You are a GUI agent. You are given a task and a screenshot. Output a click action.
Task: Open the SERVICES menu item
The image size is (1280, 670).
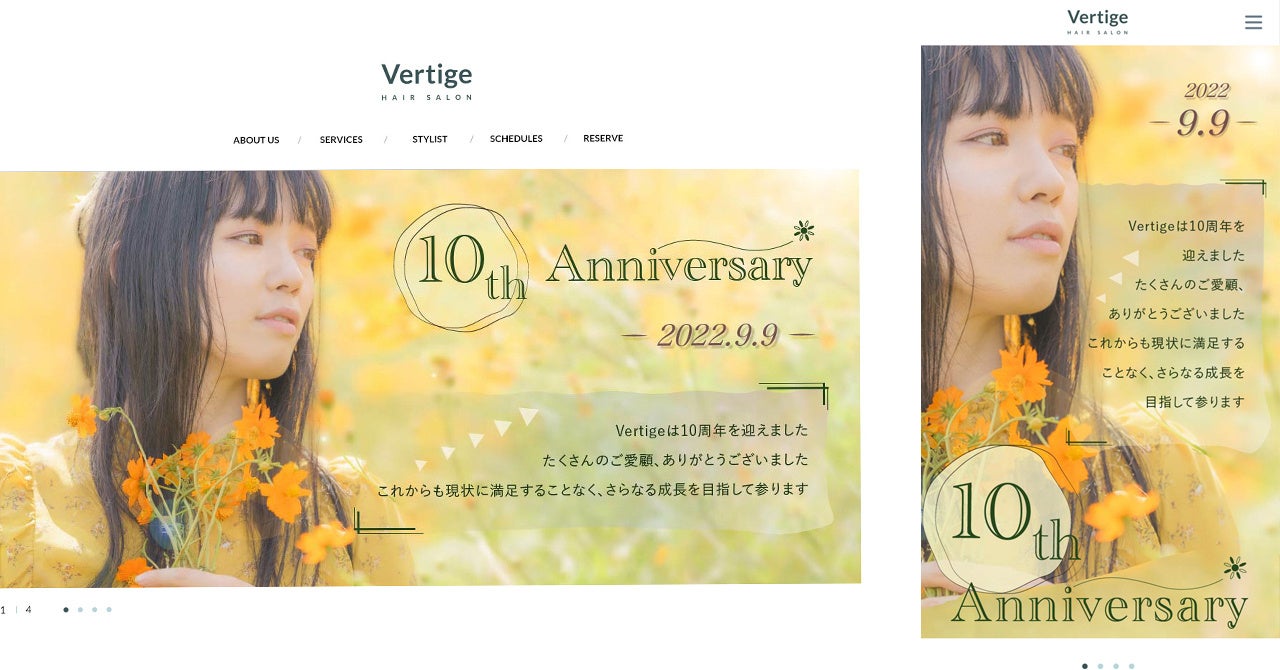[341, 140]
